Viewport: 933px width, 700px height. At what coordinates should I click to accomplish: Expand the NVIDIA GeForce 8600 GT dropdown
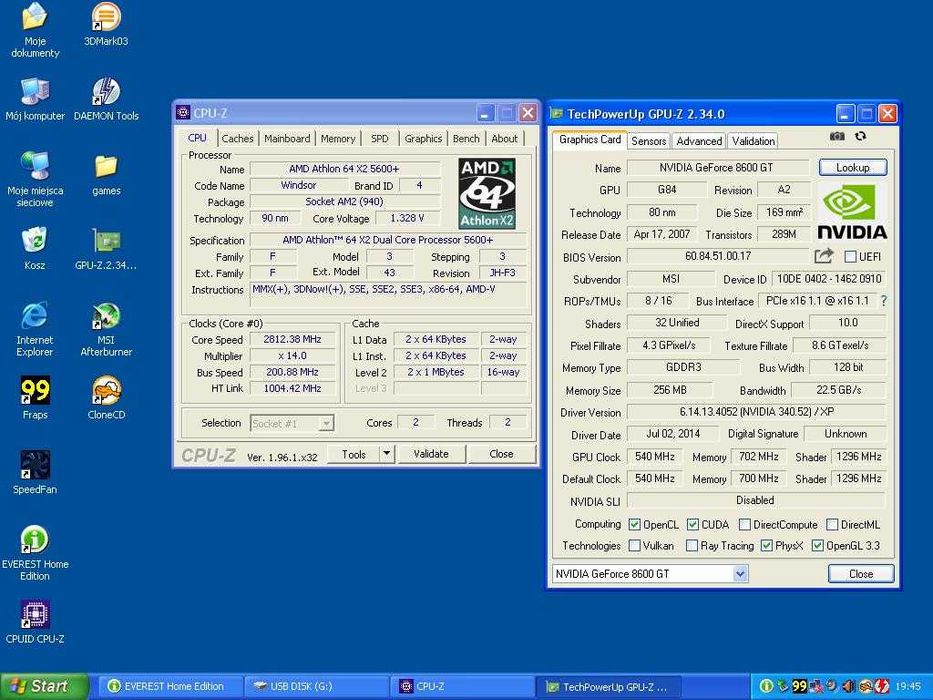pyautogui.click(x=740, y=574)
